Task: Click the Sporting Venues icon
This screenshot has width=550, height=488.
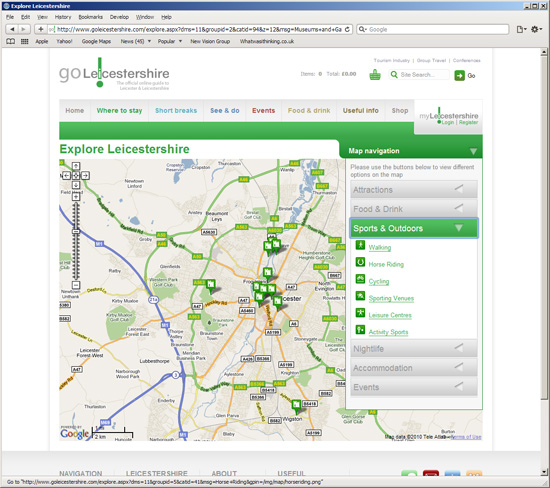Action: (360, 296)
